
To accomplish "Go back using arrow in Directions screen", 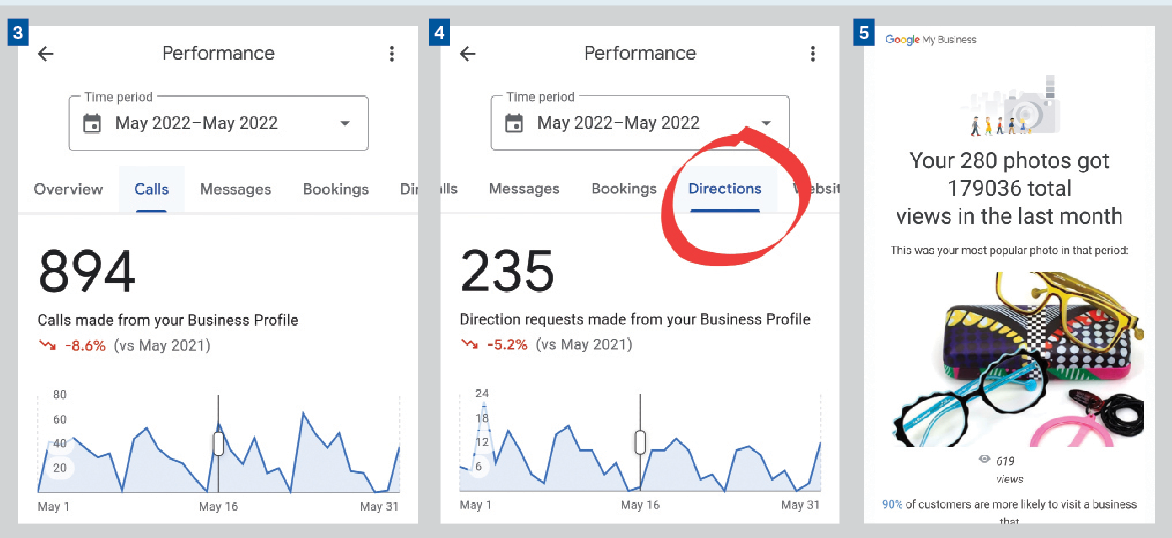I will pyautogui.click(x=467, y=54).
